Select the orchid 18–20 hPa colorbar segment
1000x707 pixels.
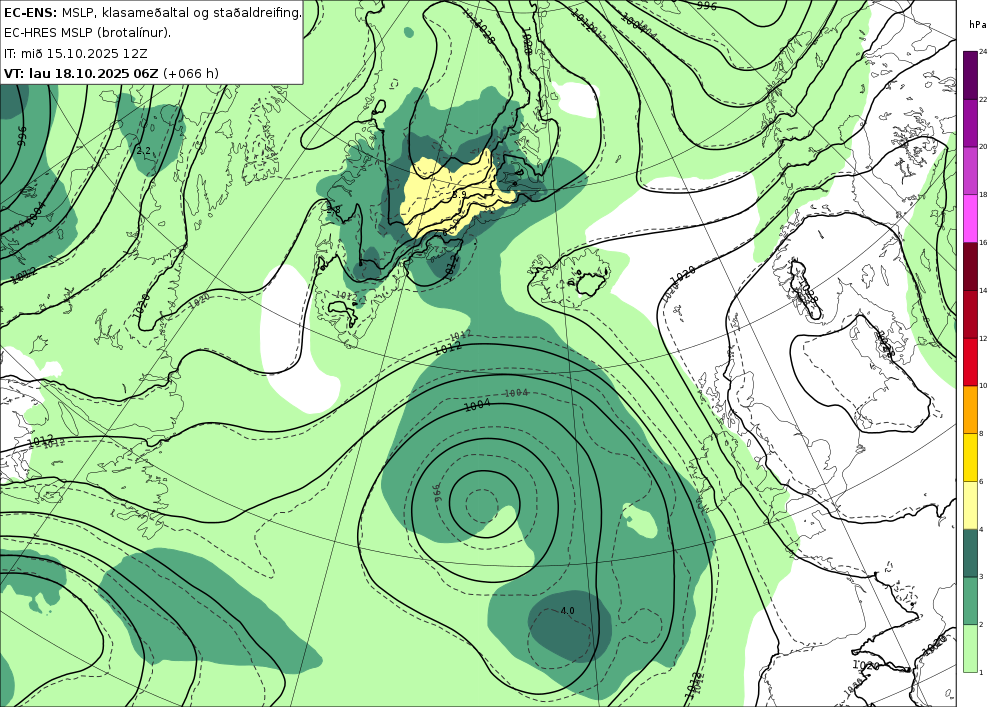tap(971, 170)
